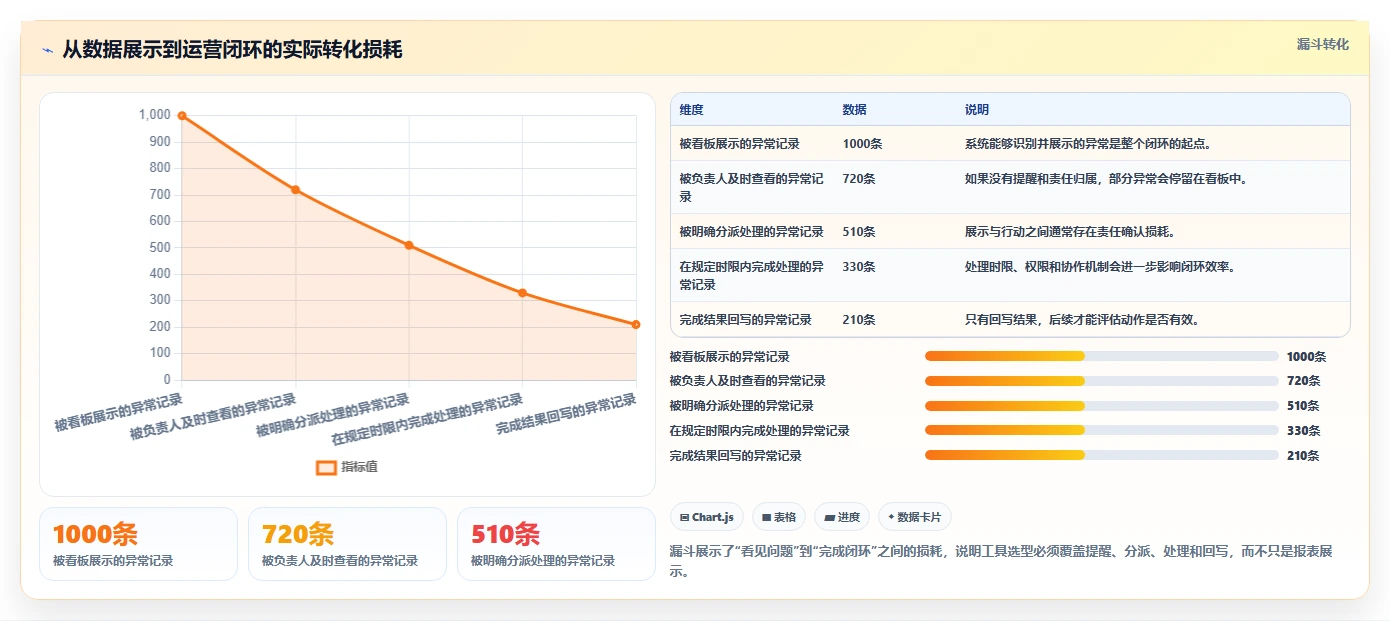The width and height of the screenshot is (1390, 621).
Task: Click the 表格 tag chip
Action: coord(778,517)
